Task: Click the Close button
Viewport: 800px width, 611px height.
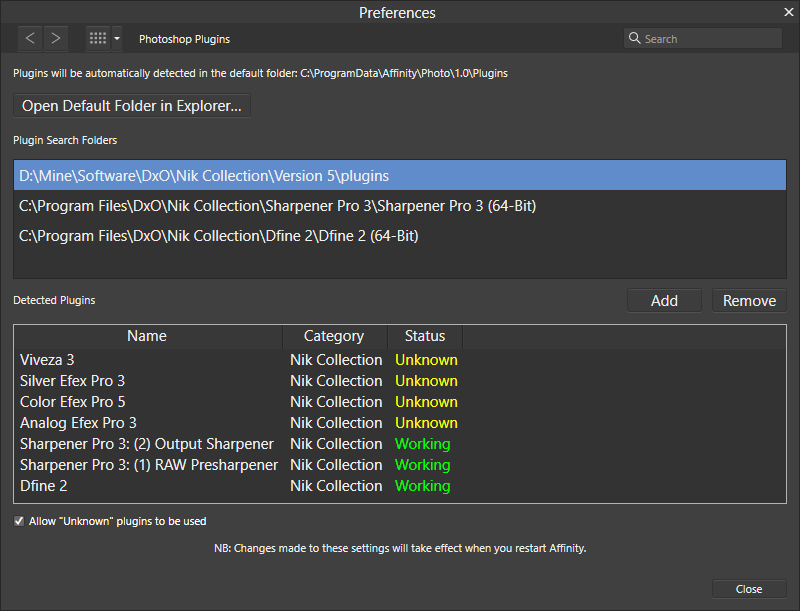Action: (749, 589)
